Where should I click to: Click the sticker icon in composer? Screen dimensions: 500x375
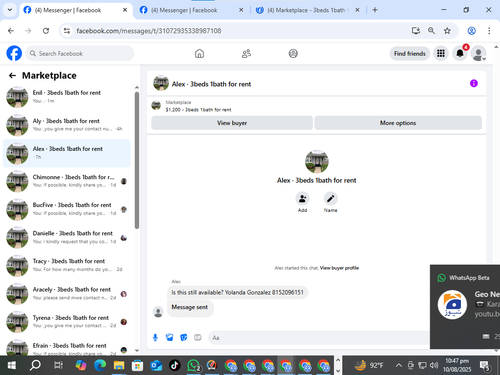click(184, 338)
